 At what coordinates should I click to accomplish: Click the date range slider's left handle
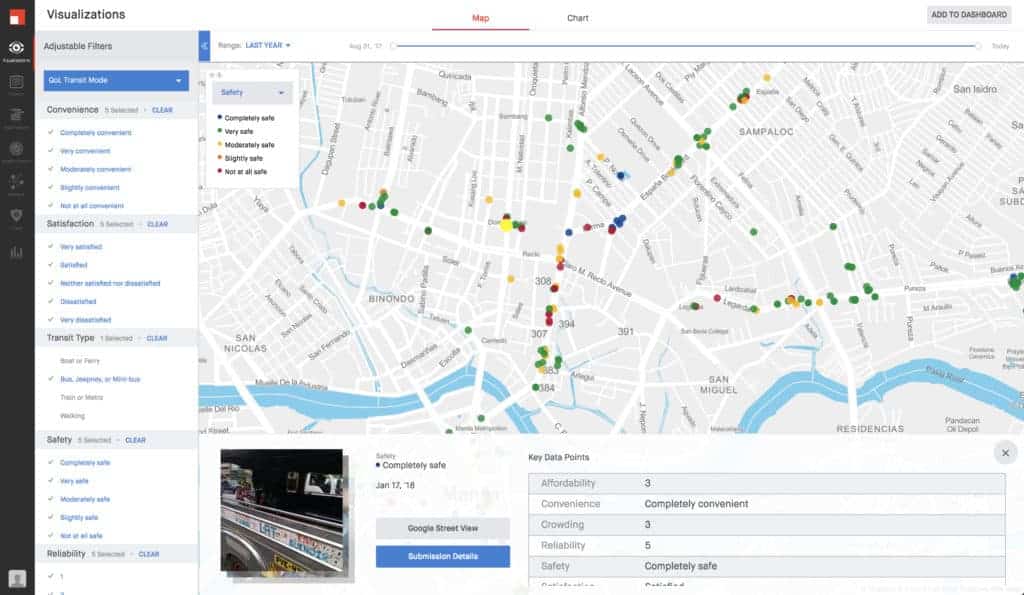pyautogui.click(x=393, y=46)
